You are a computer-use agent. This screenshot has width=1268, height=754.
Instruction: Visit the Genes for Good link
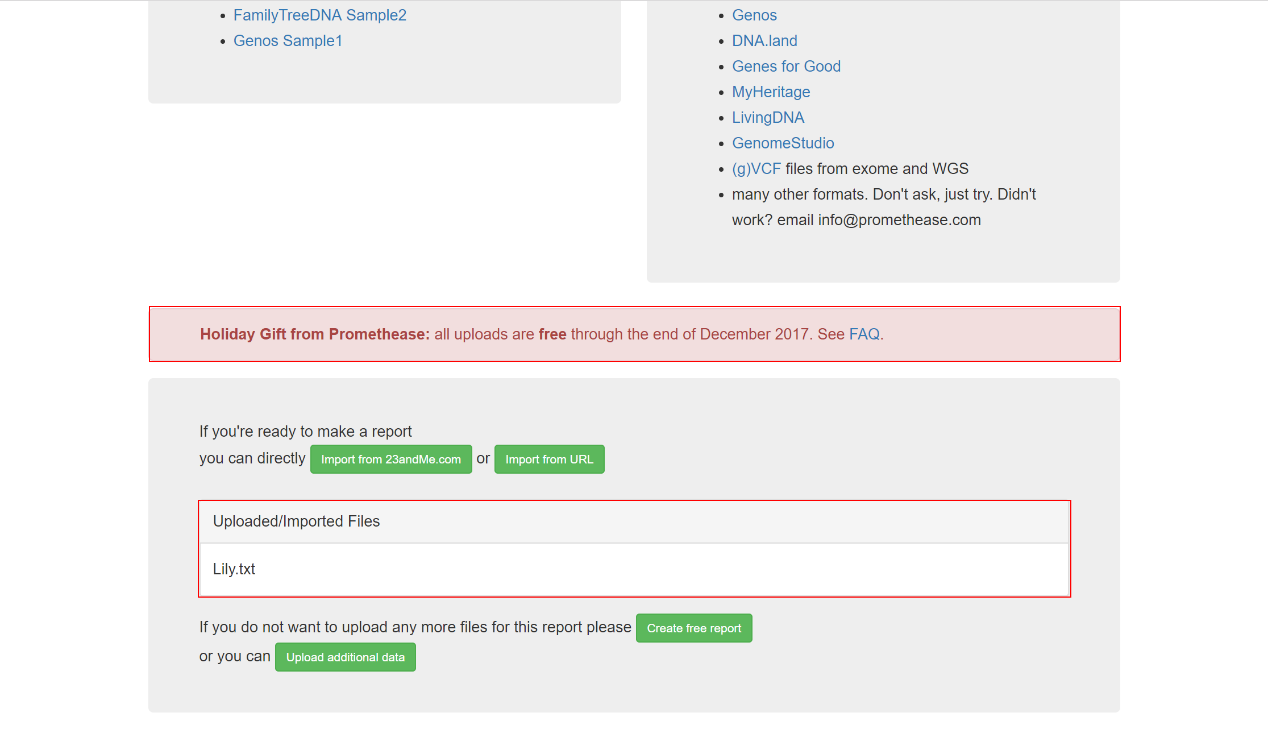(x=786, y=66)
